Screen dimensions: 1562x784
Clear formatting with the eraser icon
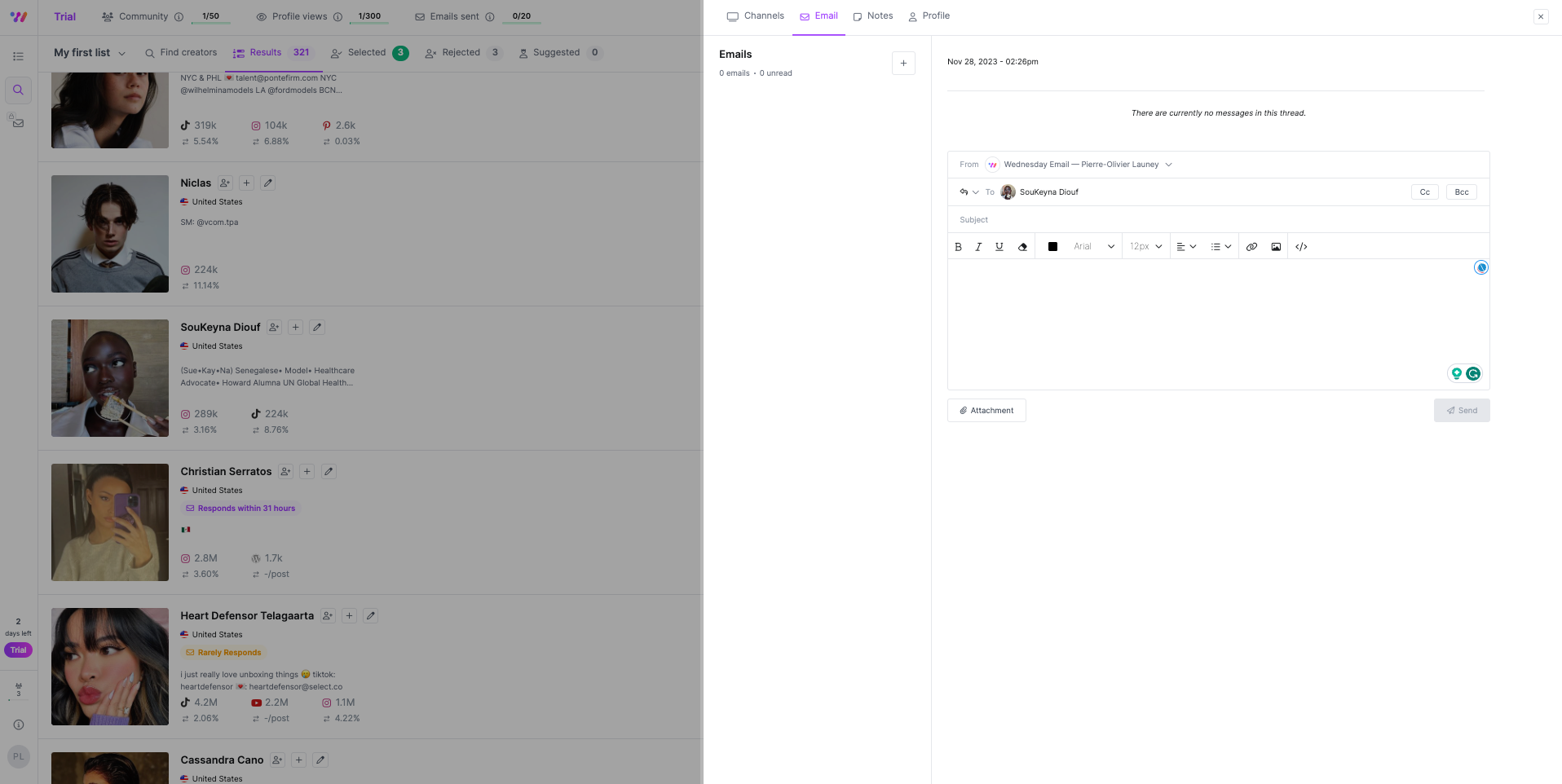pyautogui.click(x=1022, y=246)
